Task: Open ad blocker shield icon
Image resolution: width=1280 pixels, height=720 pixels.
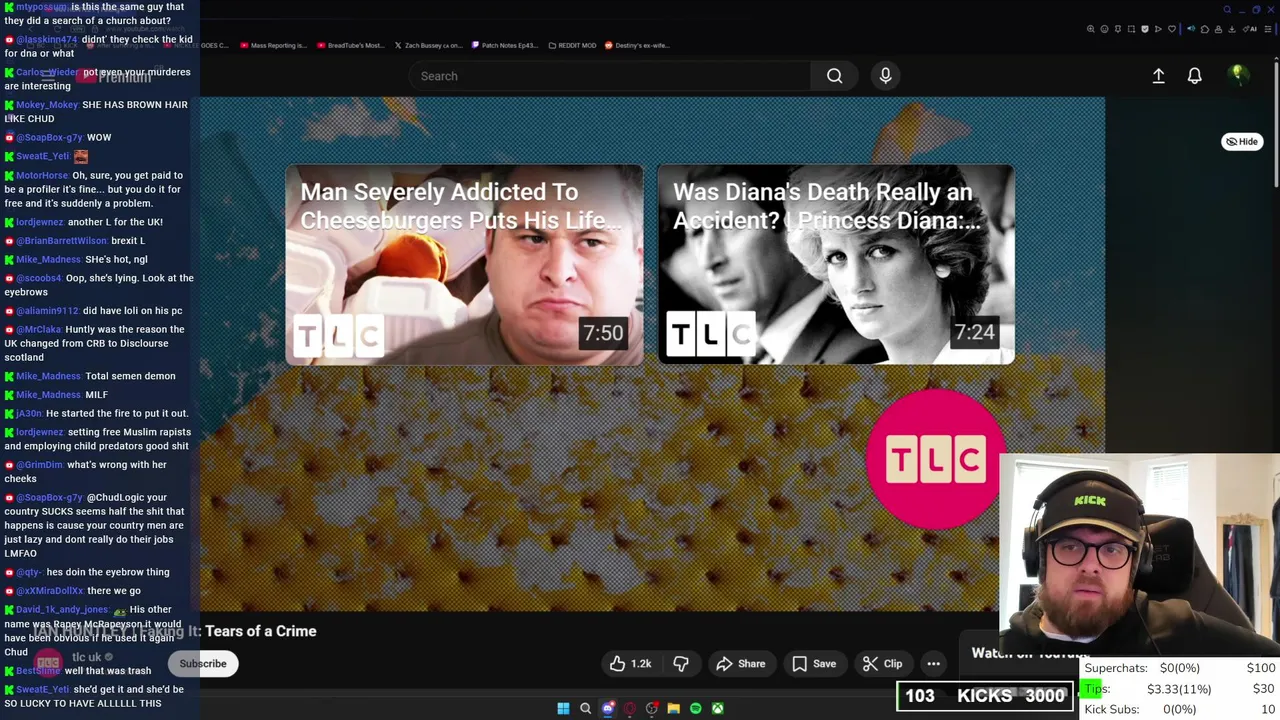Action: point(1145,29)
